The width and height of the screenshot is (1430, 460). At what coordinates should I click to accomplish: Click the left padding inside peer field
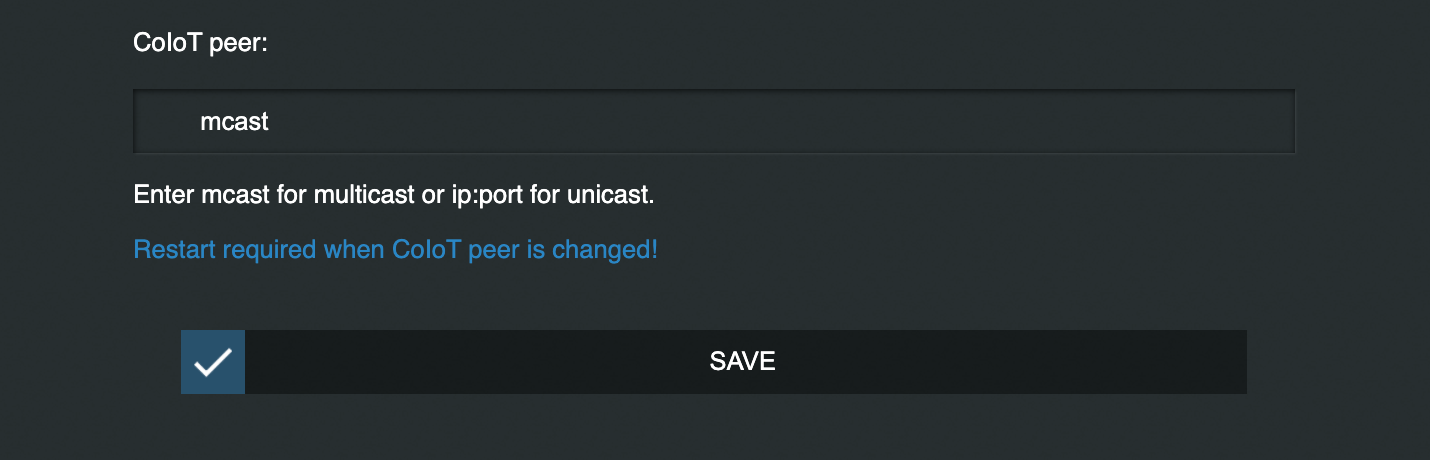(167, 122)
